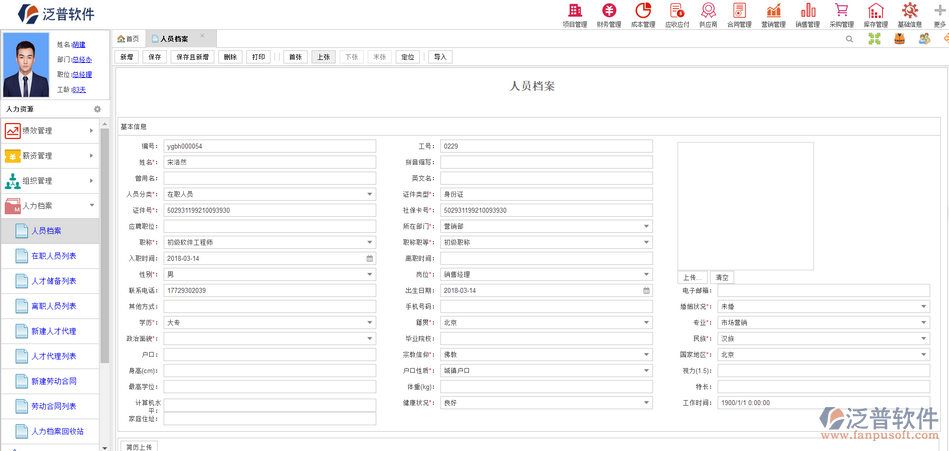The width and height of the screenshot is (949, 451).
Task: Open 采购管理 shopping cart icon
Action: (841, 14)
